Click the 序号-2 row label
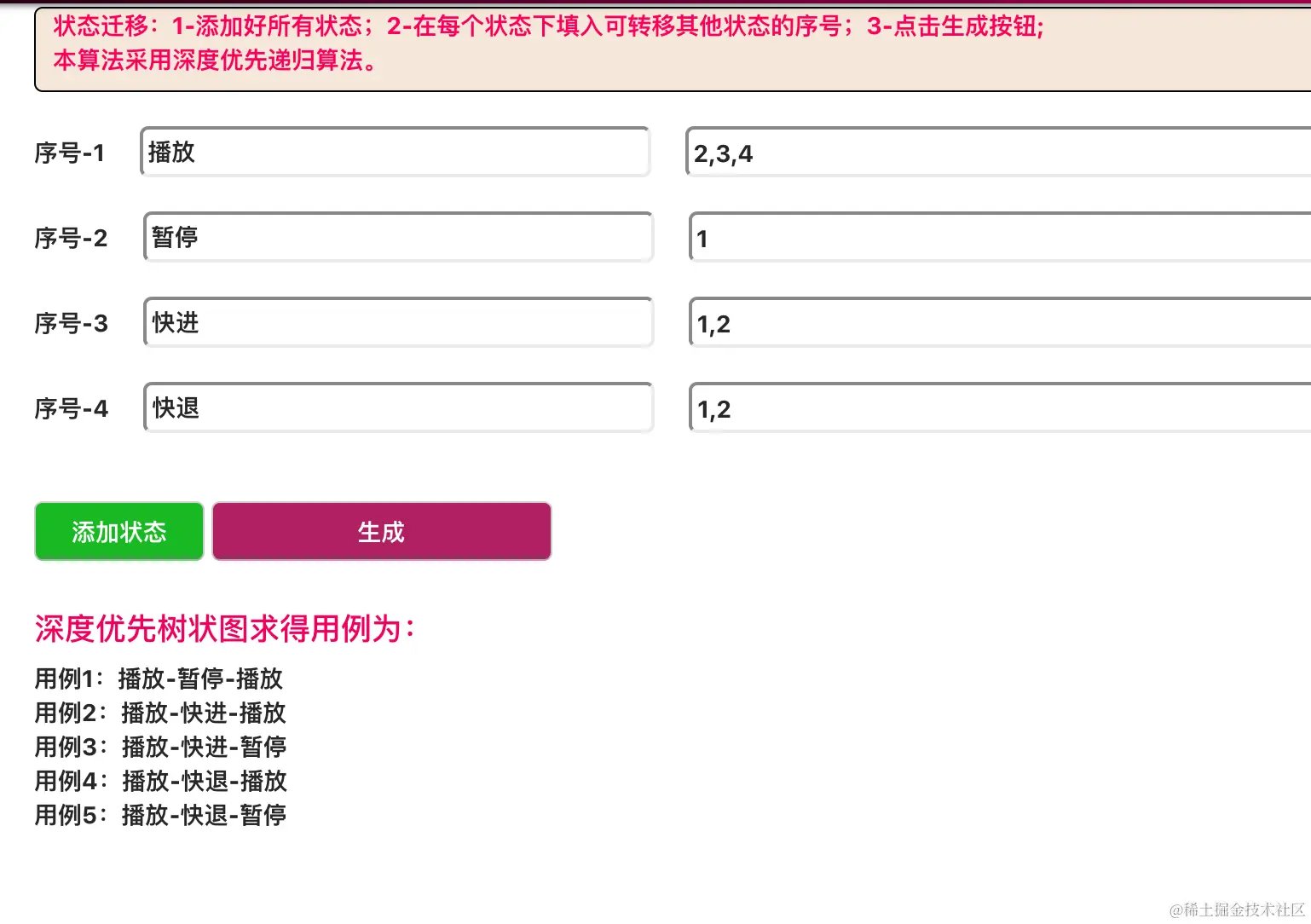This screenshot has height=924, width=1311. 71,239
